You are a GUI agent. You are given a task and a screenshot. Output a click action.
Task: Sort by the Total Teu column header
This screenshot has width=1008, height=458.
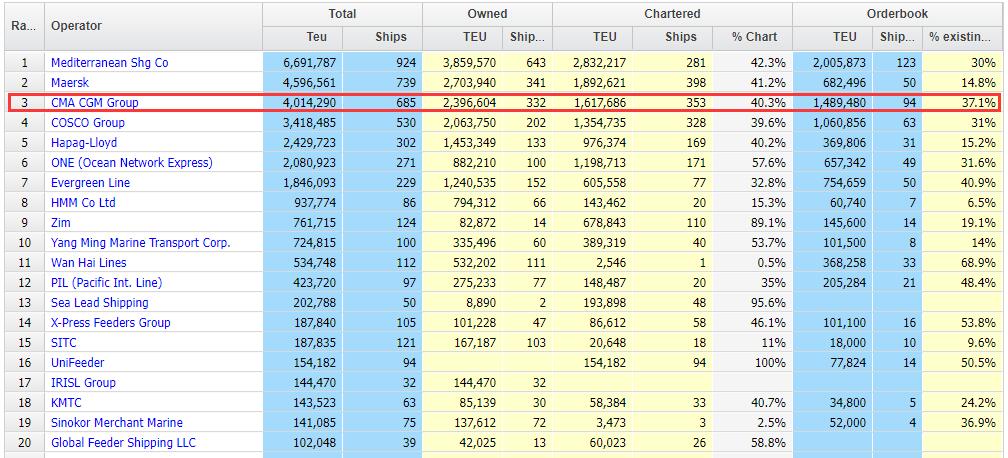[303, 37]
